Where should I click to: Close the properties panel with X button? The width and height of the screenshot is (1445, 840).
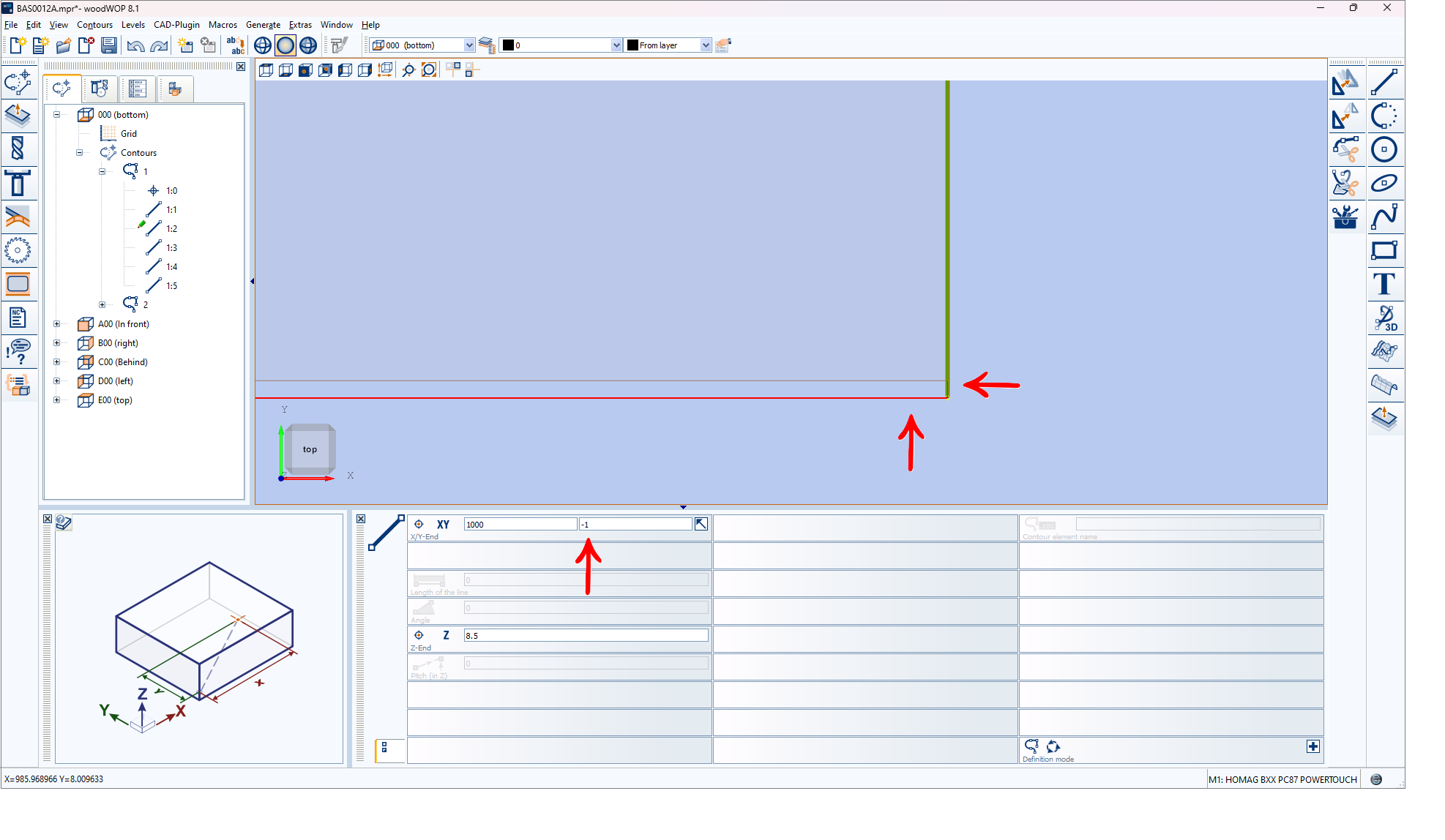[x=360, y=519]
